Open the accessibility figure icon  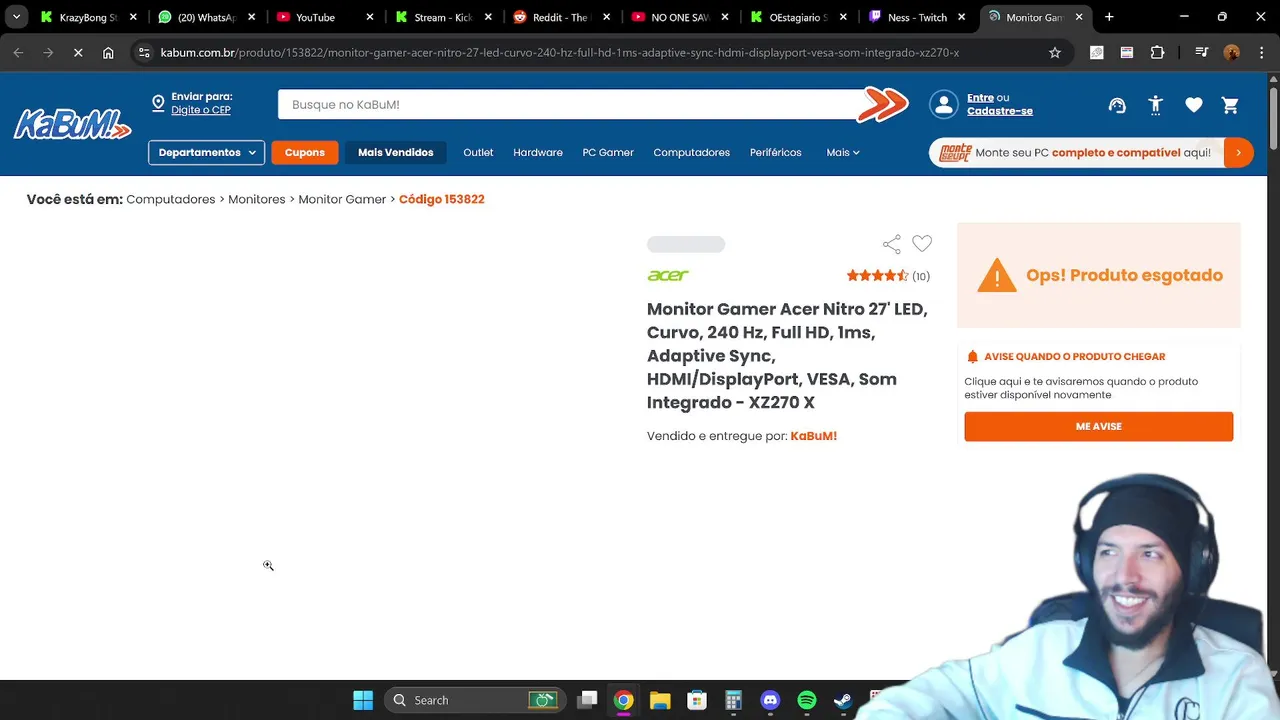point(1156,105)
